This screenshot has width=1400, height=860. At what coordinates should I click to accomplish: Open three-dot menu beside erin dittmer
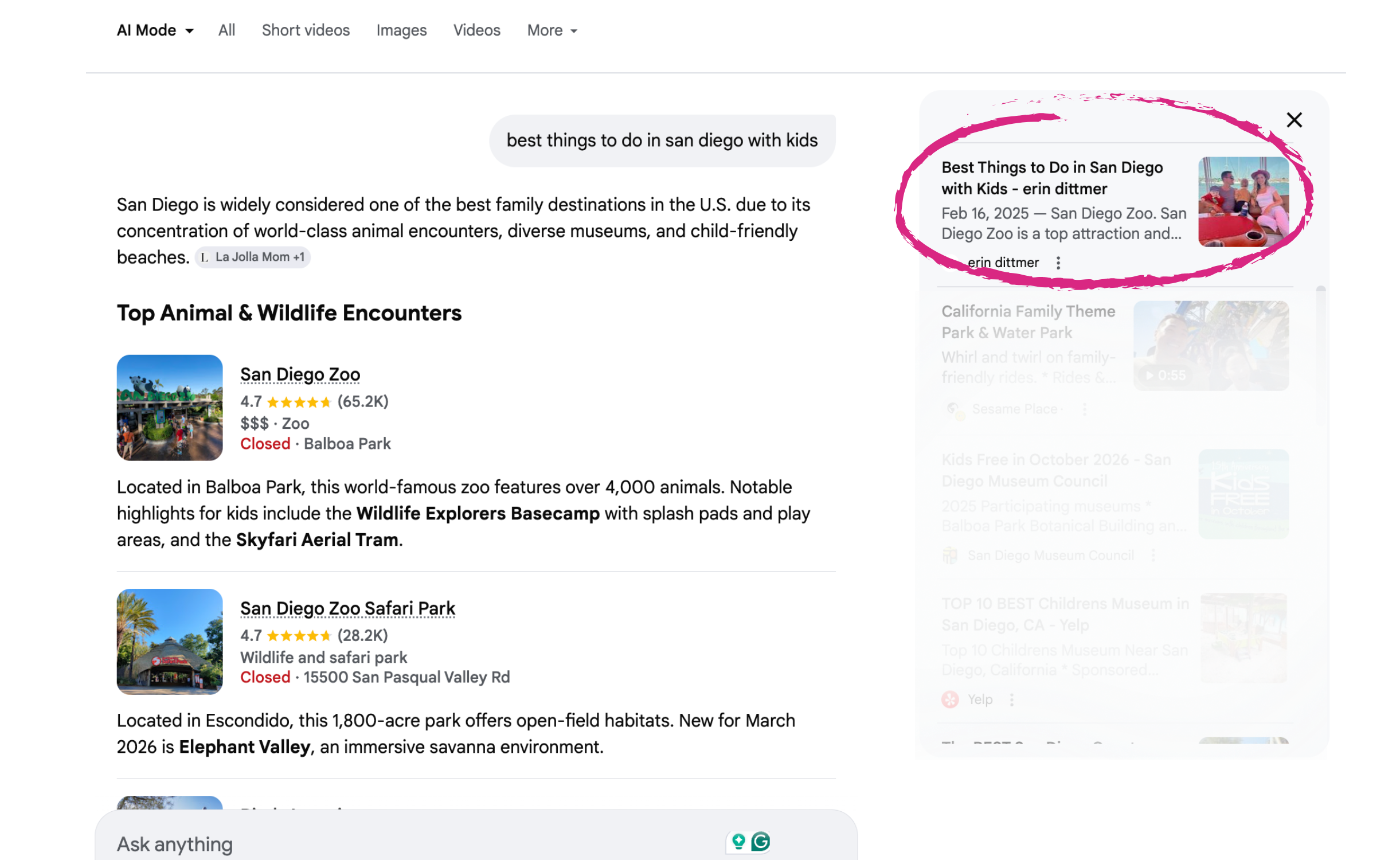tap(1058, 263)
